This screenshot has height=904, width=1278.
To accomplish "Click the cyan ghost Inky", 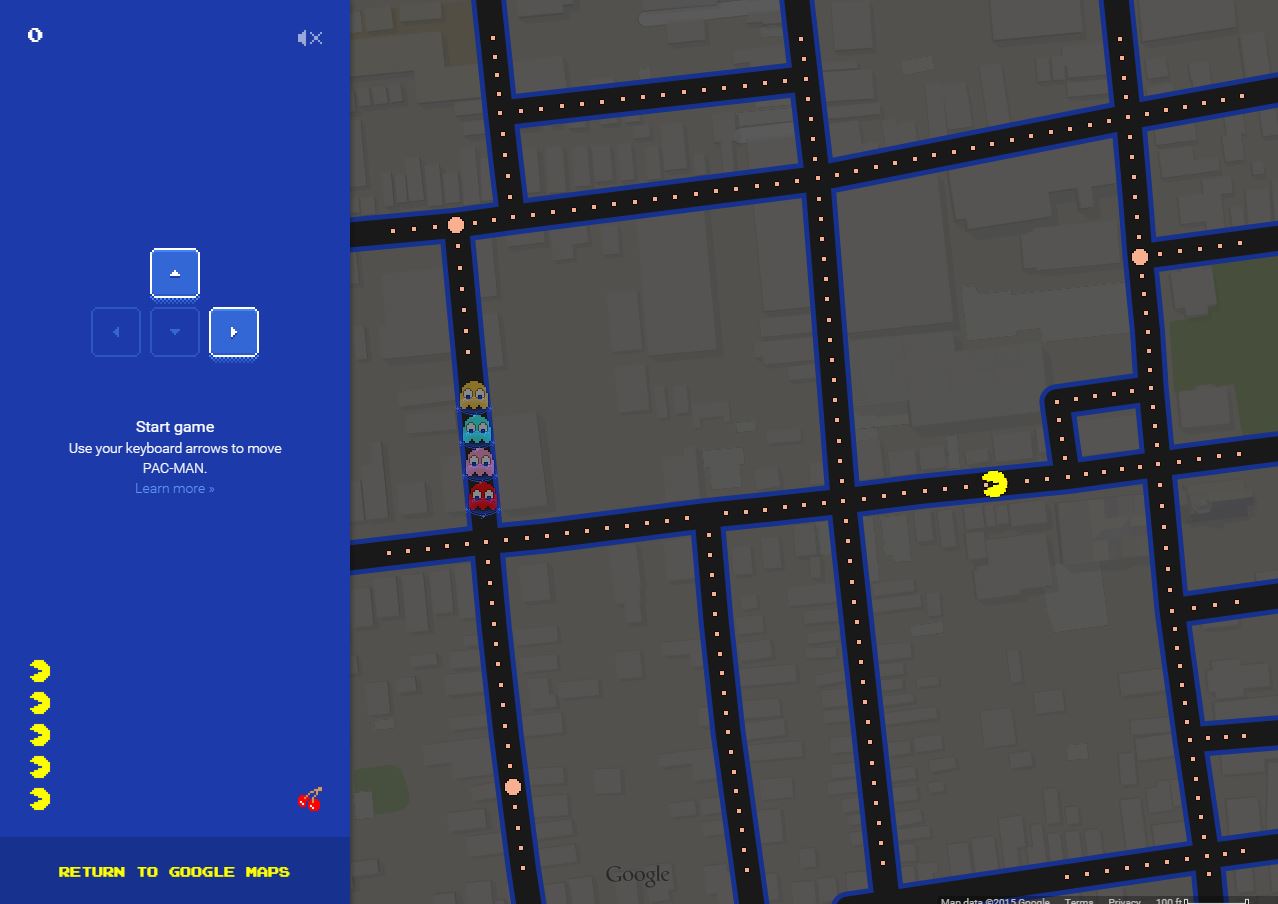I will coord(477,429).
